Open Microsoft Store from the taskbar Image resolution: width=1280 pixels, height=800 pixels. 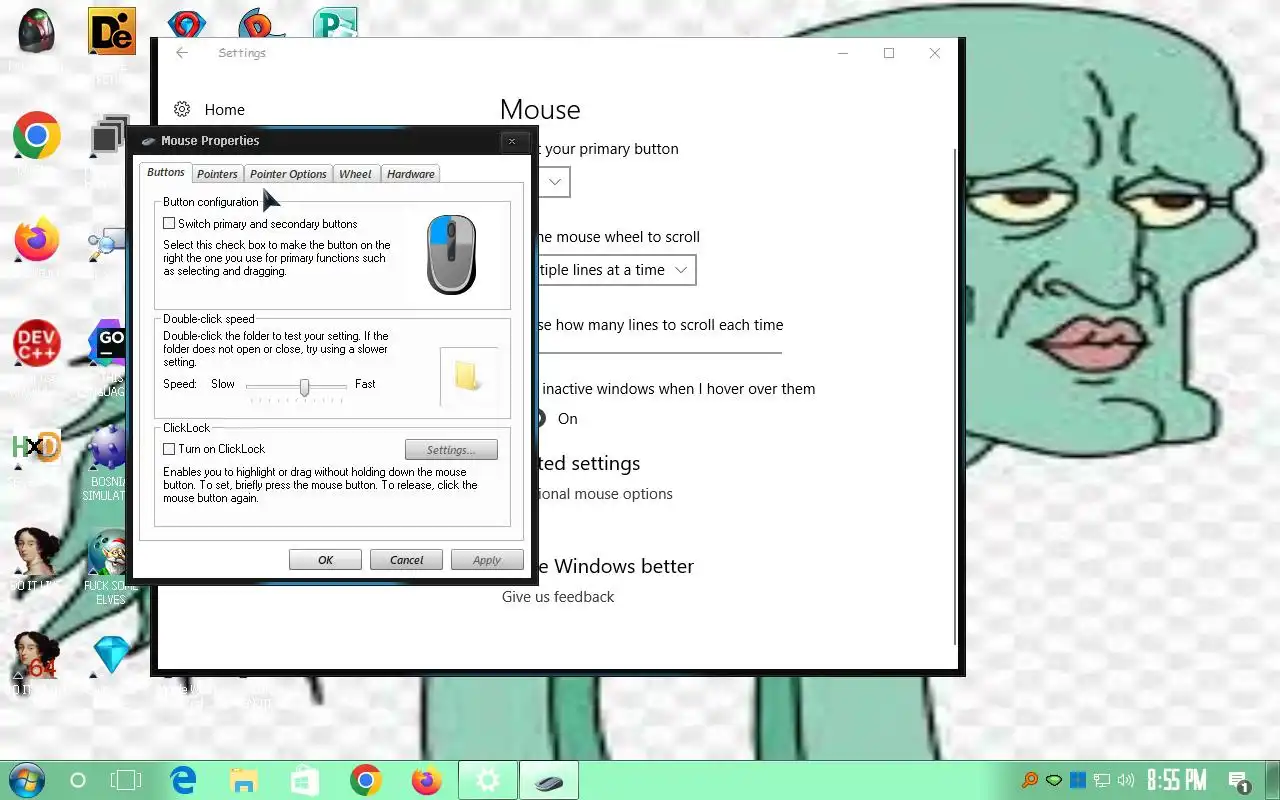[304, 780]
